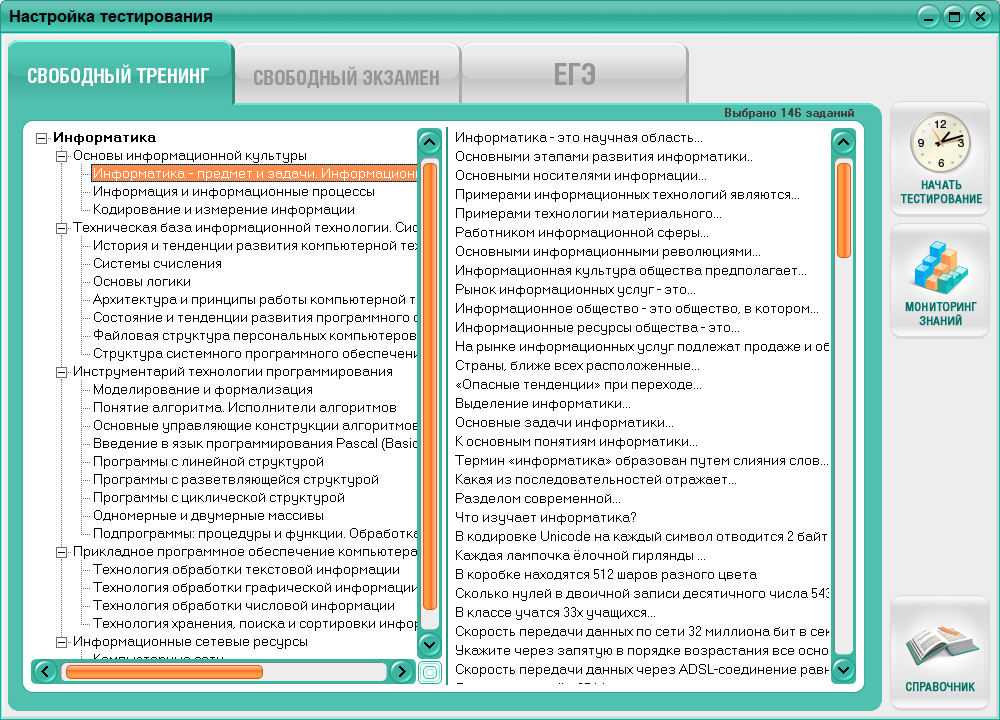Click the up arrow of the tree scrollbar
Viewport: 1000px width, 720px height.
(x=429, y=142)
